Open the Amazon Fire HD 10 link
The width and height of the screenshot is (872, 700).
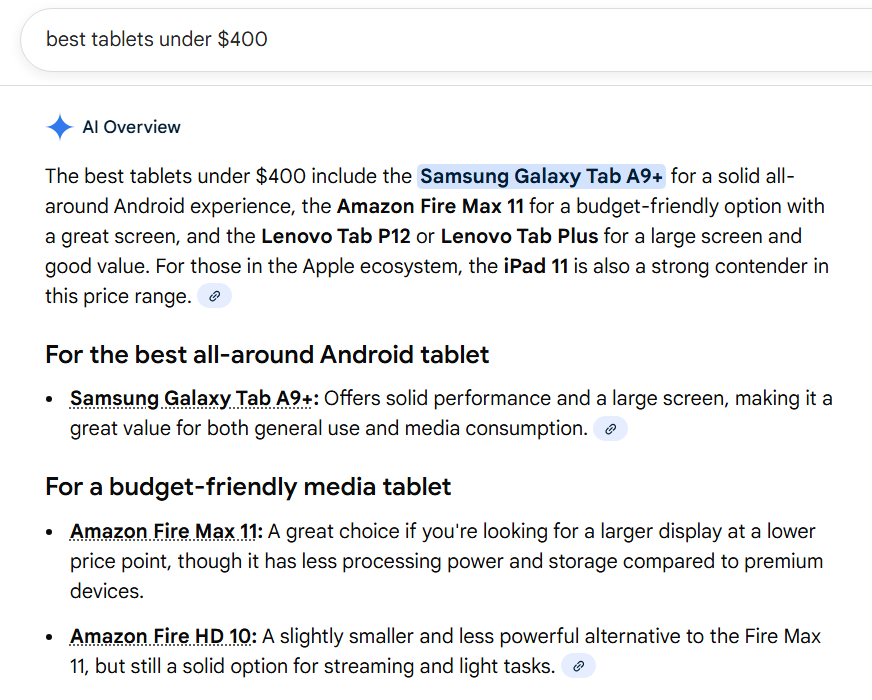tap(162, 636)
